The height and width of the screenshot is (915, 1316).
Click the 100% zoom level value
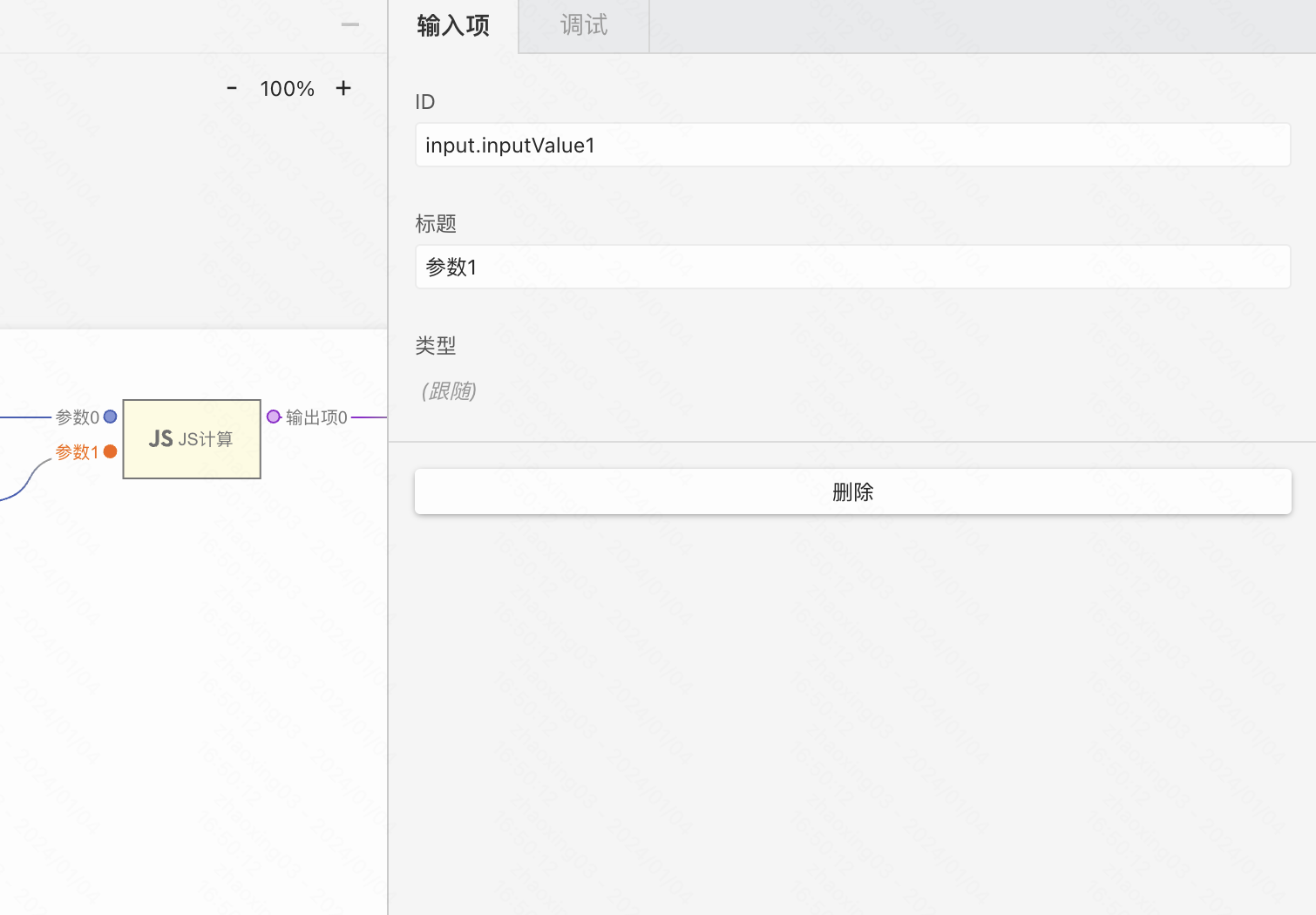[287, 89]
